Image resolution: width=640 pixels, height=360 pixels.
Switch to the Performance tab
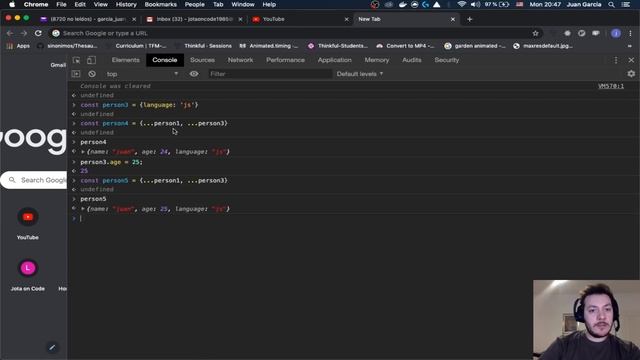285,60
